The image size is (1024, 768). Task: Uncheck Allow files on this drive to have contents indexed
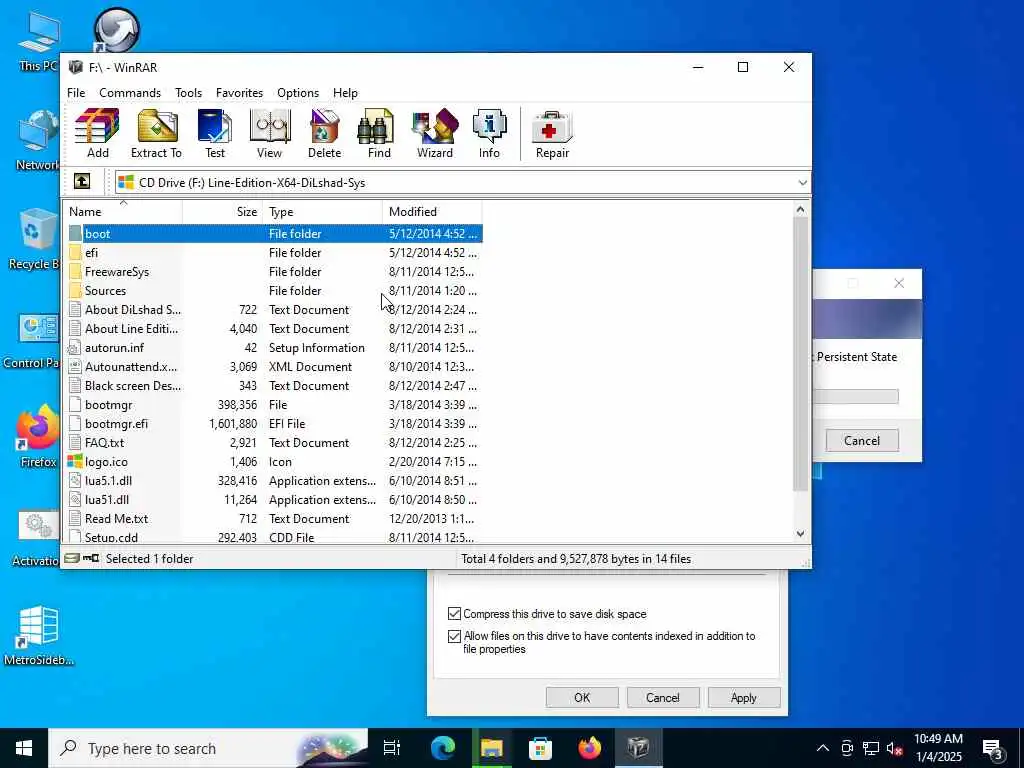(x=455, y=636)
